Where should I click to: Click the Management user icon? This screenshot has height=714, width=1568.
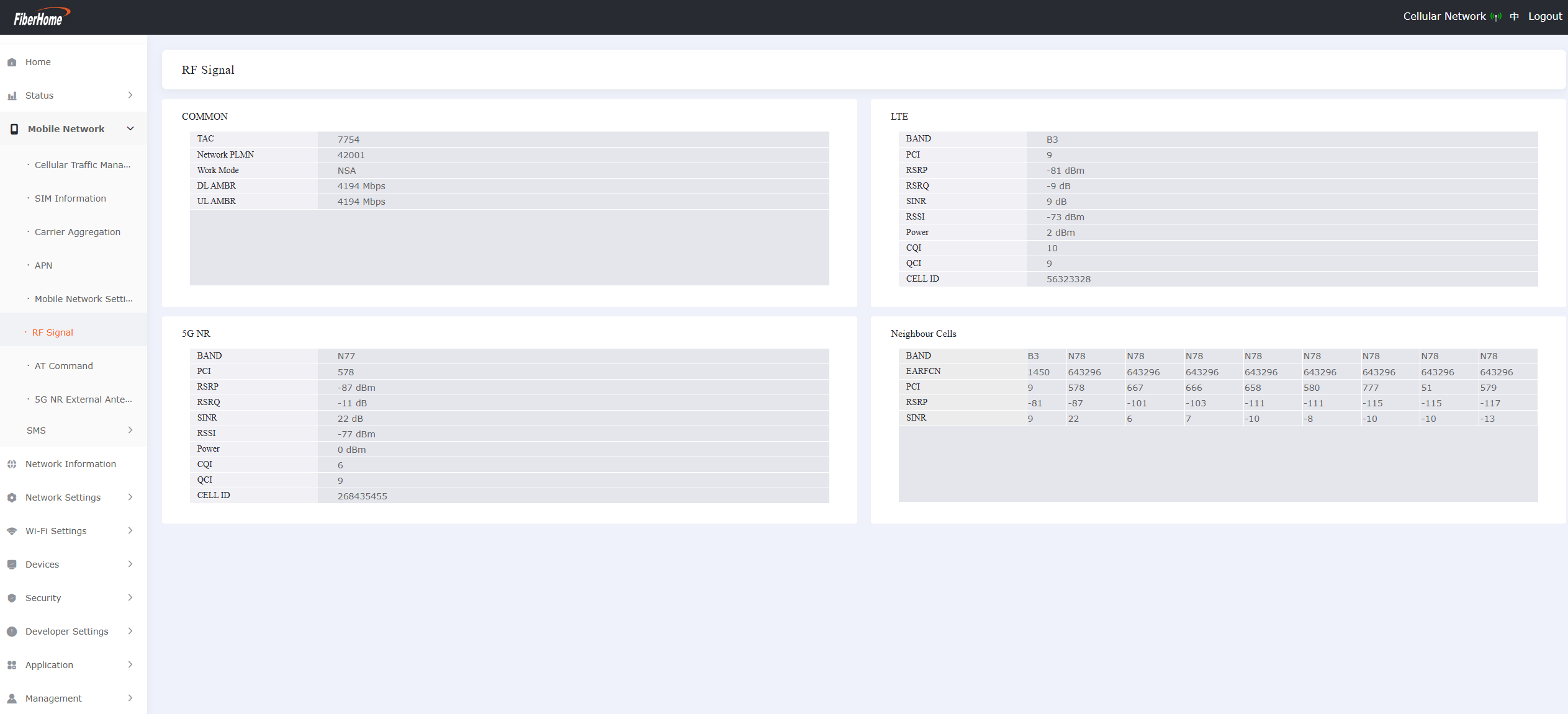click(x=12, y=698)
